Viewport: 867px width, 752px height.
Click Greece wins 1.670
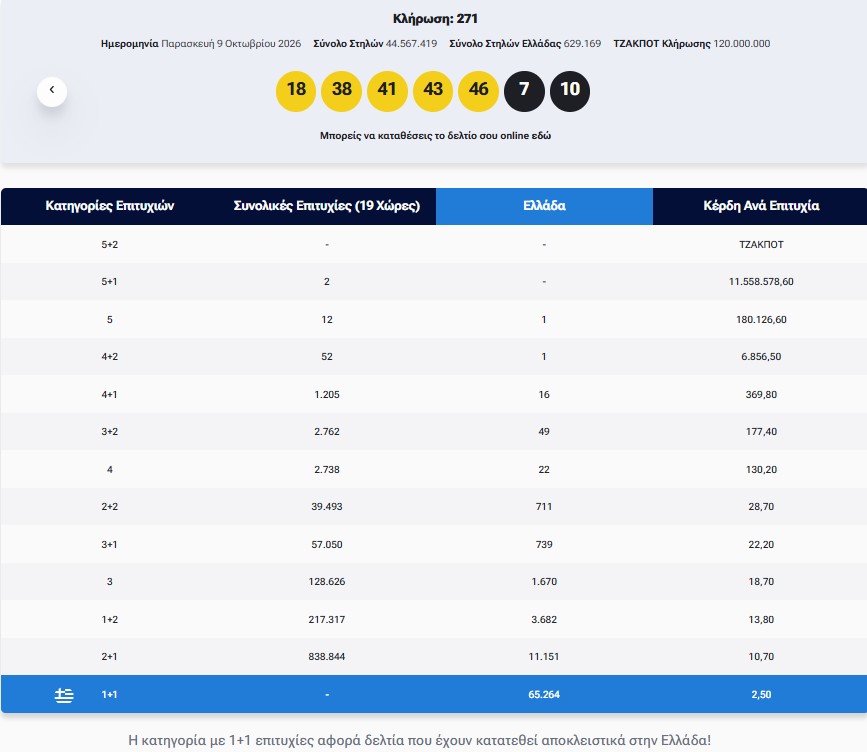tap(544, 582)
